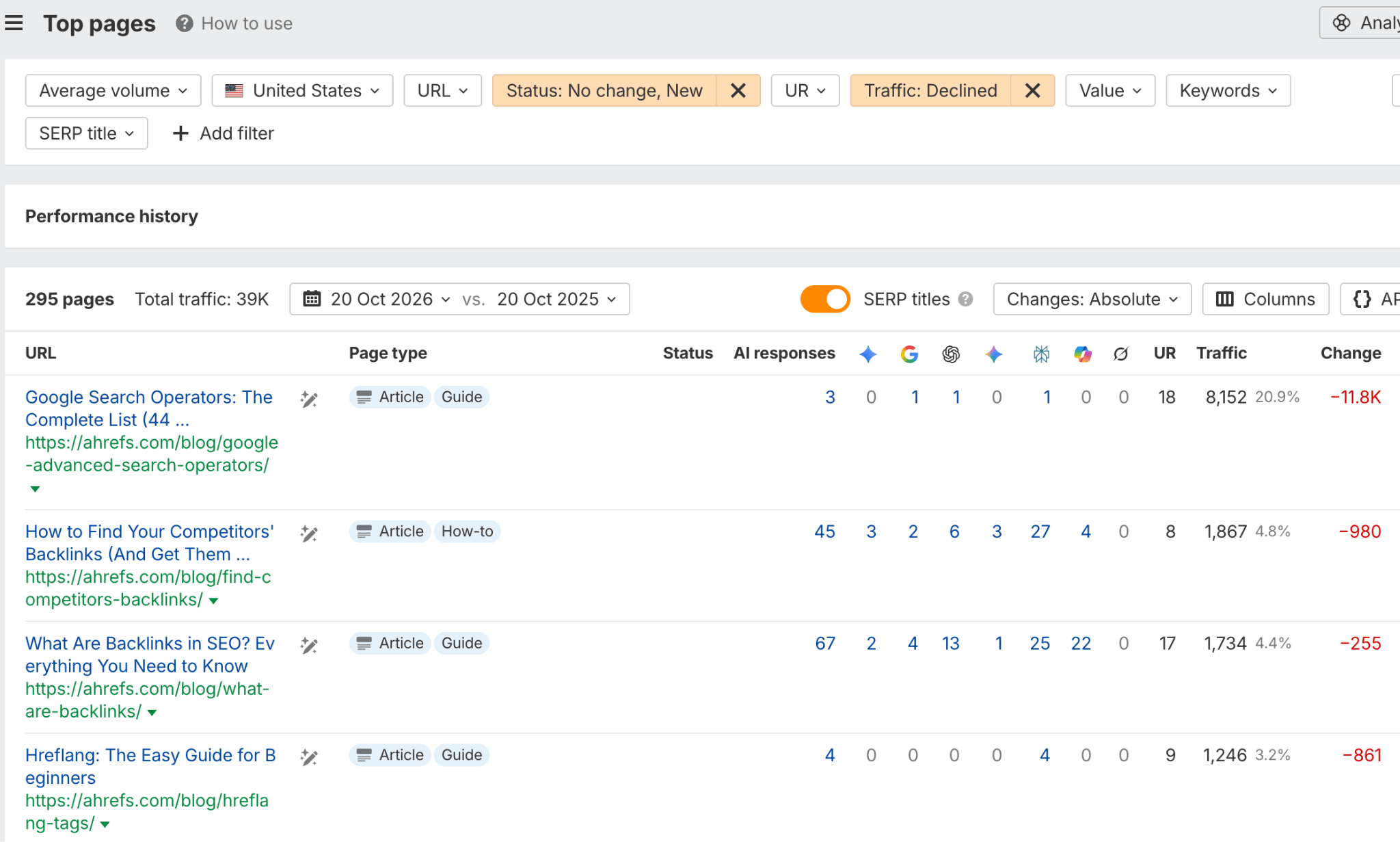1400x842 pixels.
Task: Expand the Performance history section
Action: click(x=111, y=216)
